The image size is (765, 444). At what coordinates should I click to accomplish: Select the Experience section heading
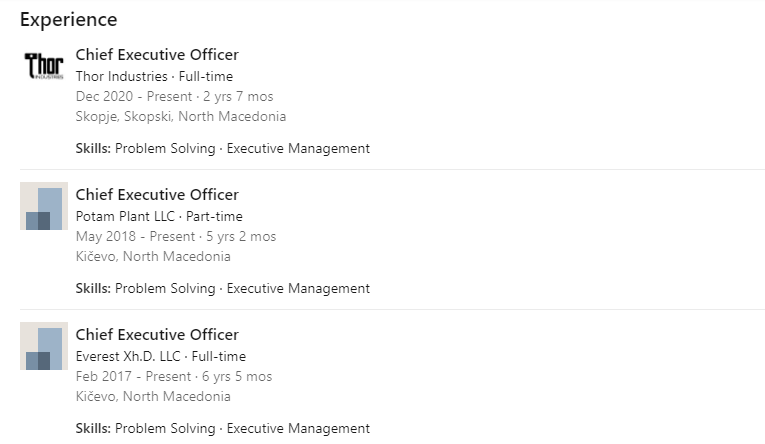pyautogui.click(x=68, y=20)
